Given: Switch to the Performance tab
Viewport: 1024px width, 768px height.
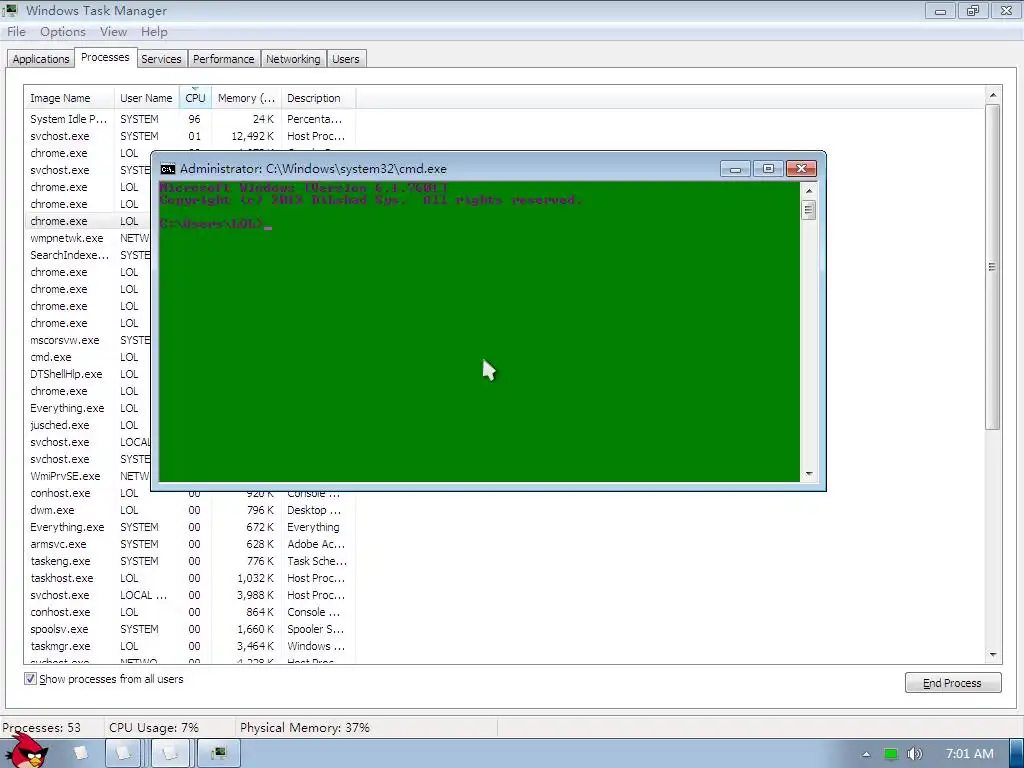Looking at the screenshot, I should [x=223, y=59].
